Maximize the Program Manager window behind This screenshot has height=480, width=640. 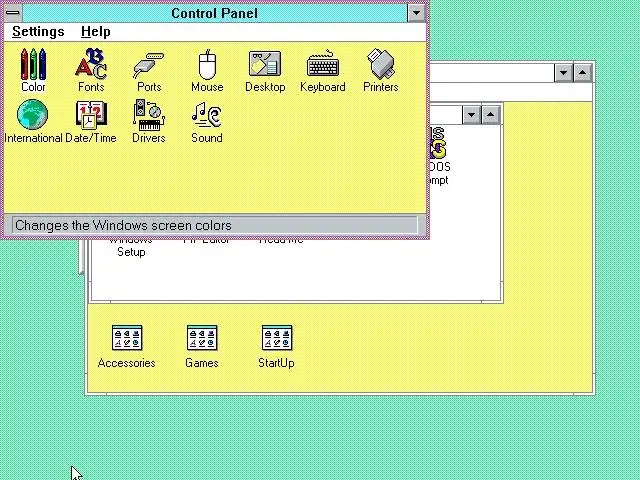(x=582, y=73)
